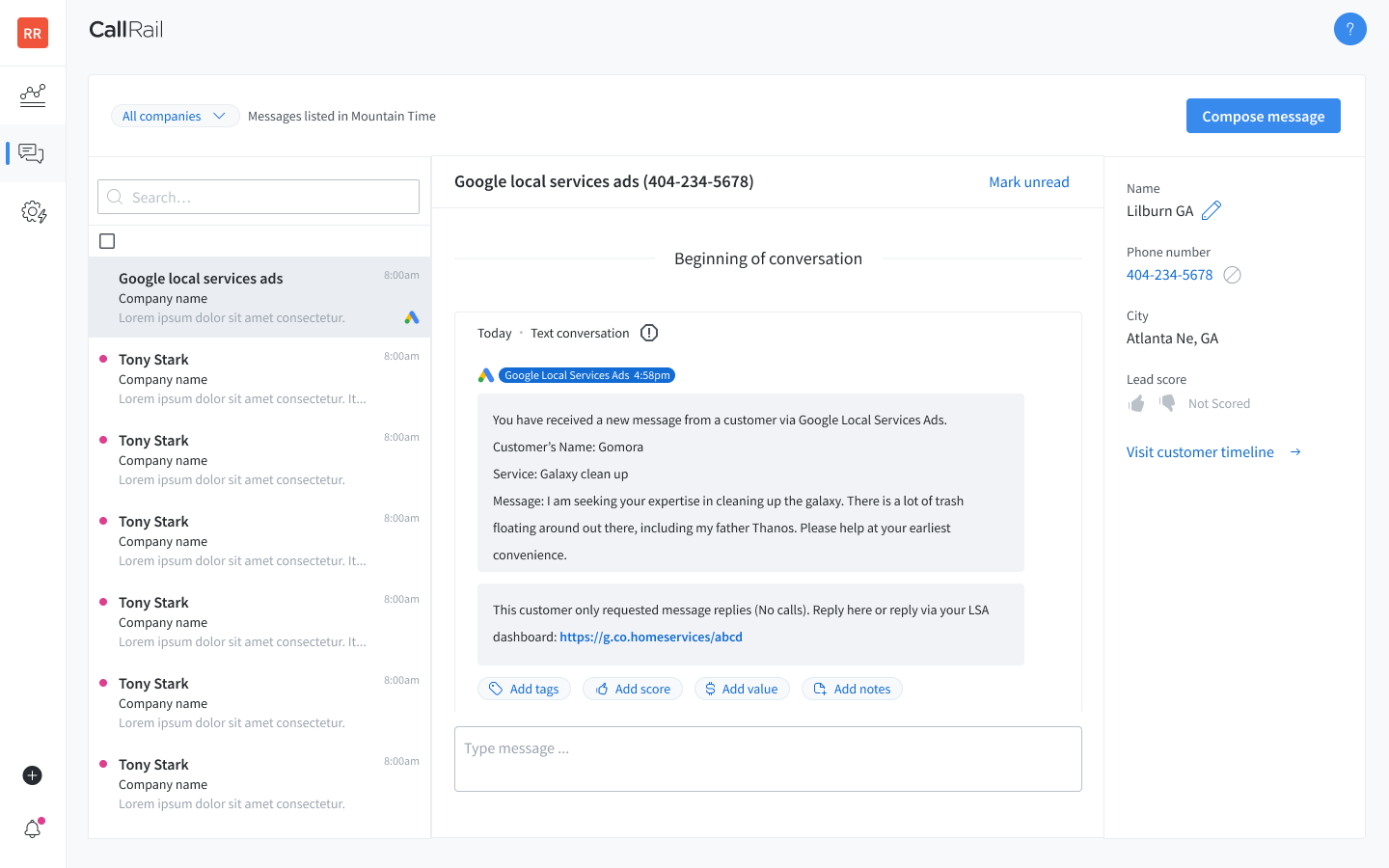Open the messages sidebar icon
Screen dimensions: 1389x868
(32, 153)
